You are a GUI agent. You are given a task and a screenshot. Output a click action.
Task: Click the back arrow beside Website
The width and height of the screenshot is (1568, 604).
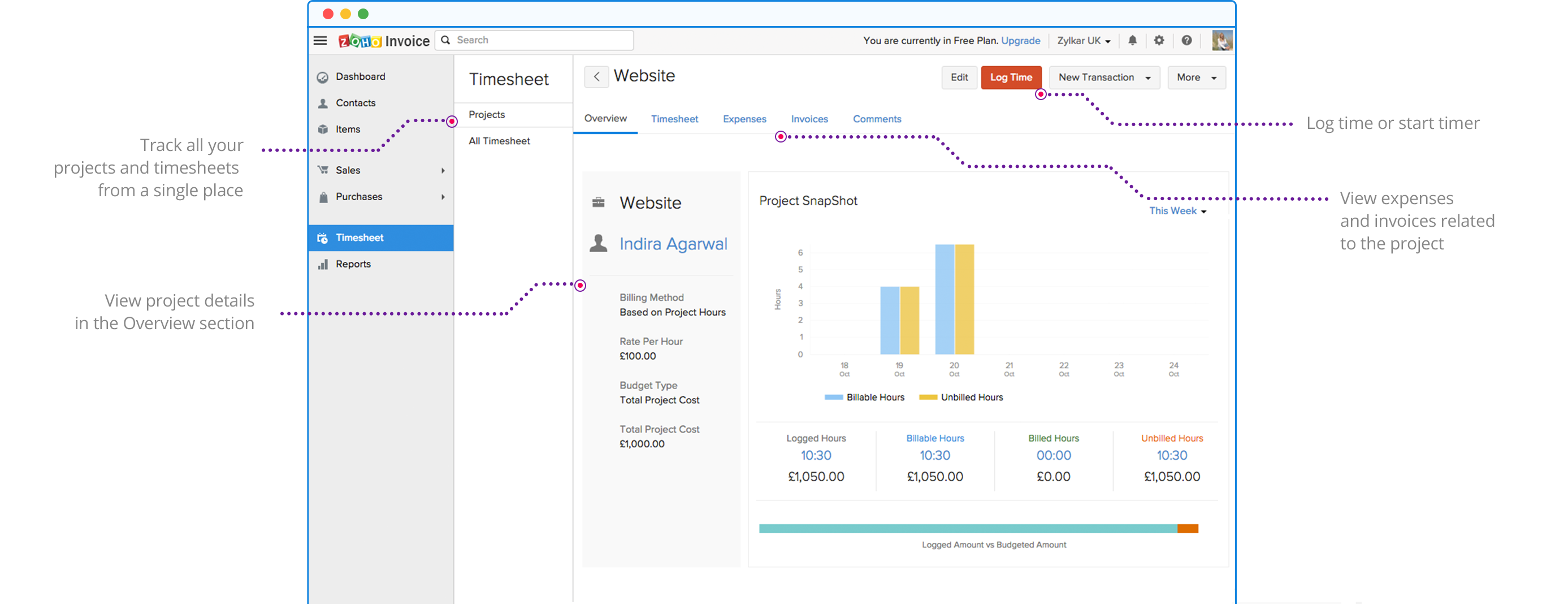pyautogui.click(x=596, y=77)
